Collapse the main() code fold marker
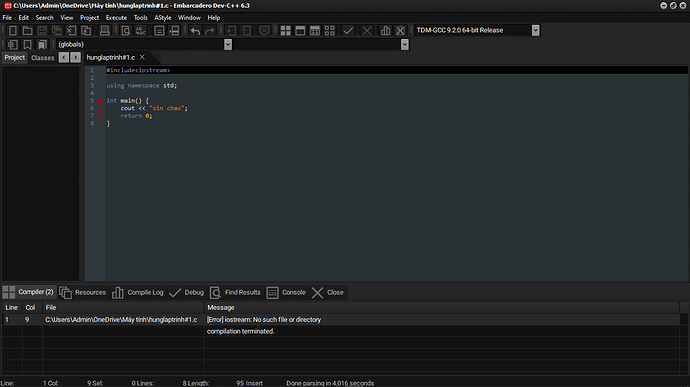The height and width of the screenshot is (387, 690). tap(101, 100)
